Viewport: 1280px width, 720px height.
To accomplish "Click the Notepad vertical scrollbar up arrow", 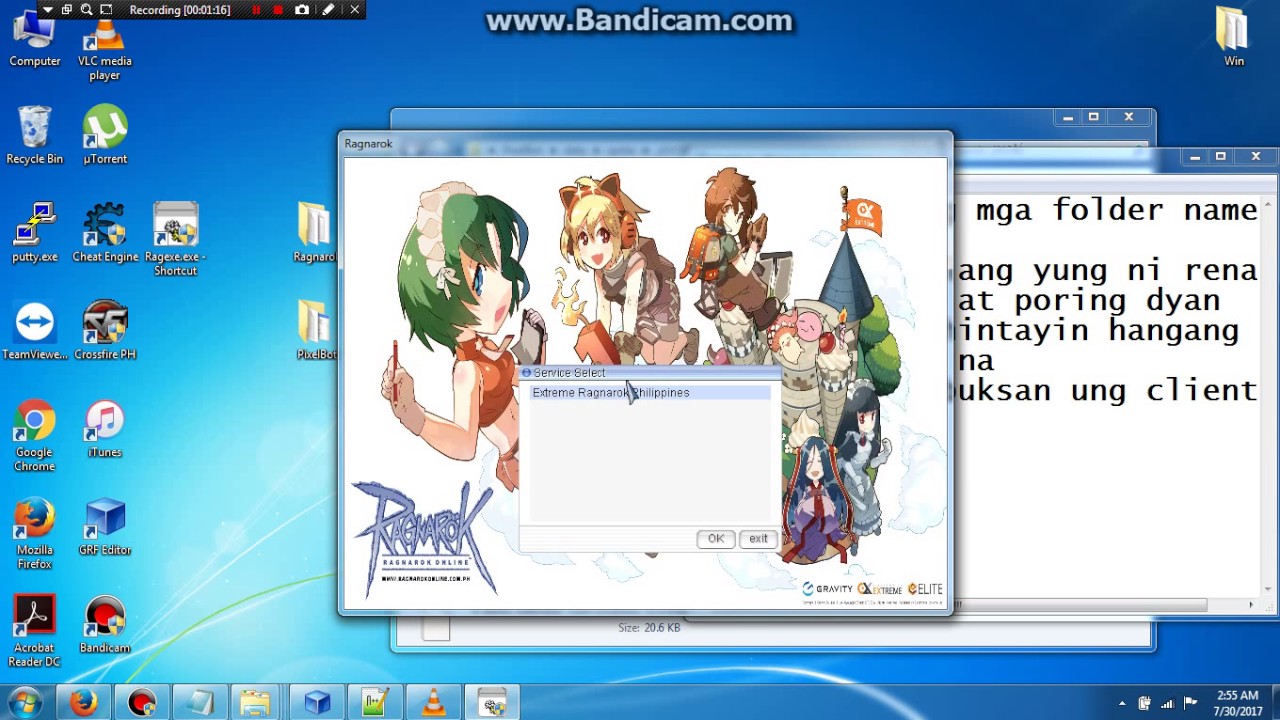I will click(x=1270, y=205).
